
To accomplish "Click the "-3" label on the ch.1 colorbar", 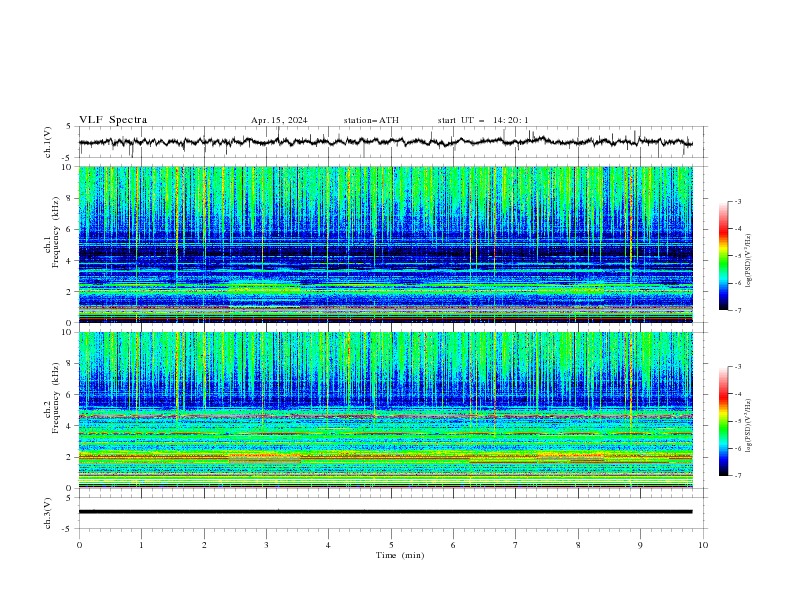I will pos(737,201).
